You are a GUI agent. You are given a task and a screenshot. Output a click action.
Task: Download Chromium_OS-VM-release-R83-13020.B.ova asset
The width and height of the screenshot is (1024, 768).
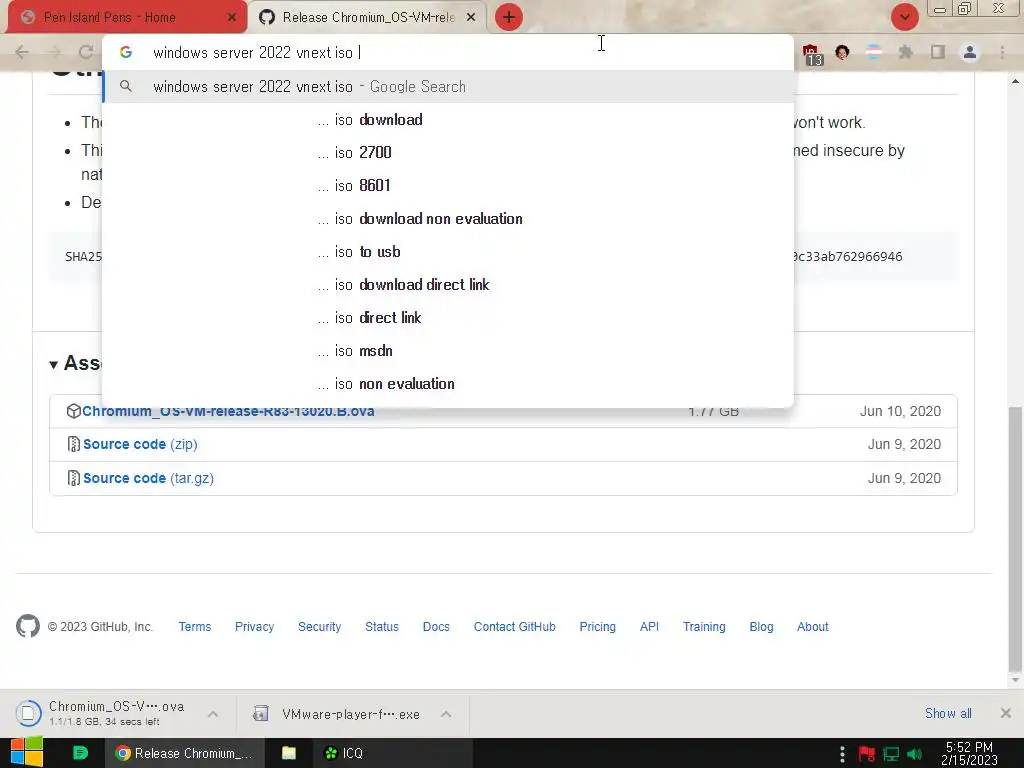click(x=228, y=411)
